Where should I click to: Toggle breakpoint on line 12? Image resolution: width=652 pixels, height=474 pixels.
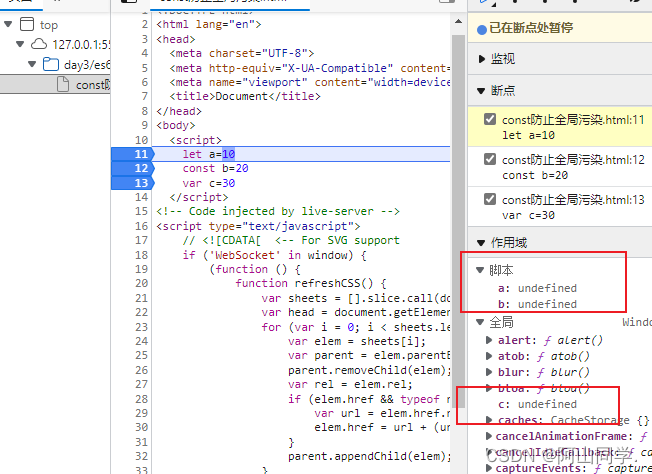[x=133, y=168]
